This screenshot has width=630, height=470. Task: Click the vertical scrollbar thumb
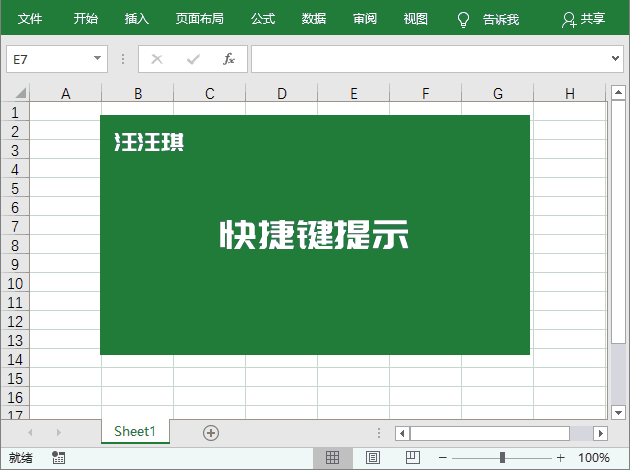click(x=618, y=222)
